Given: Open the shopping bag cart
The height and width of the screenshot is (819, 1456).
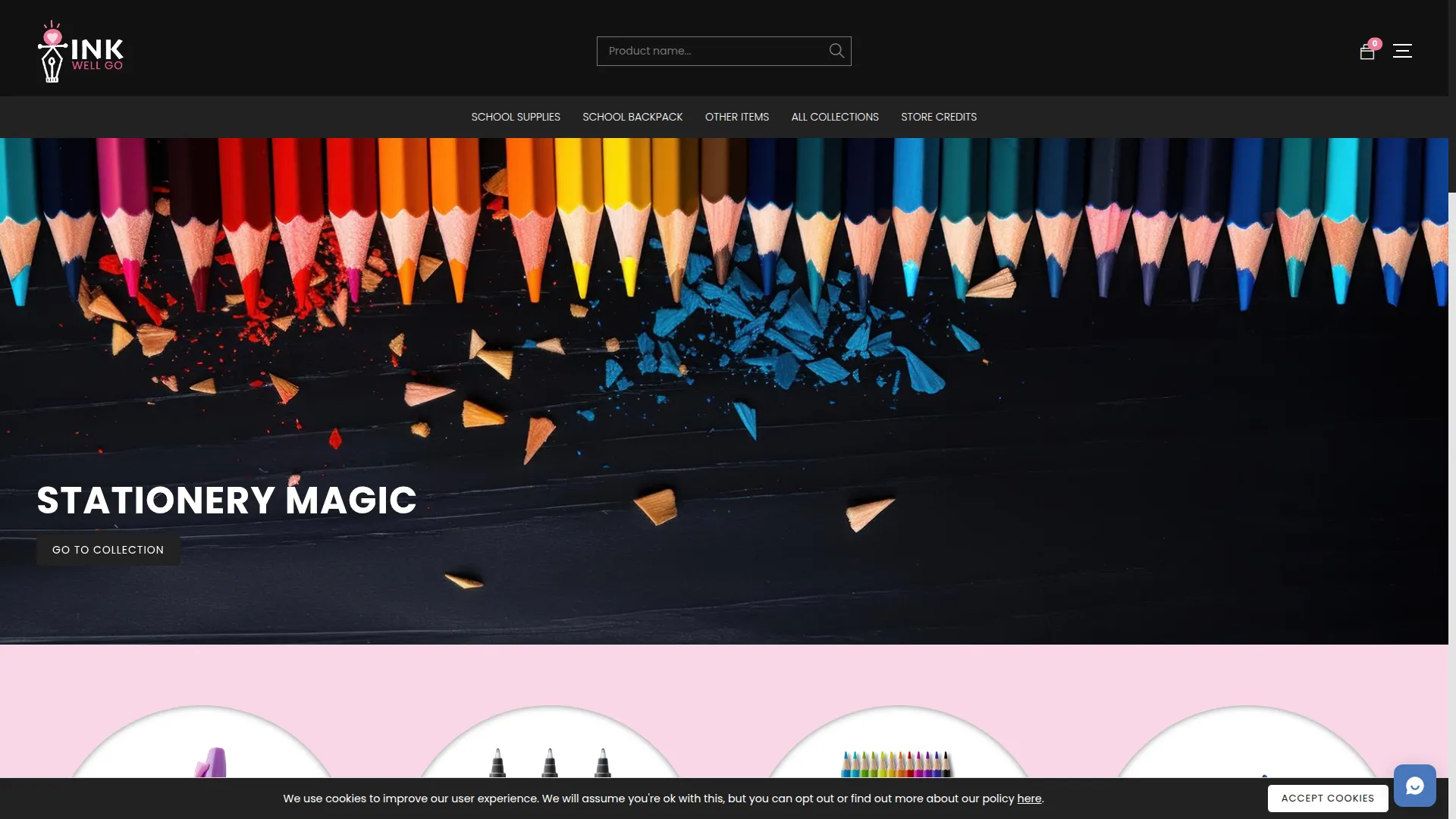Looking at the screenshot, I should [1367, 52].
